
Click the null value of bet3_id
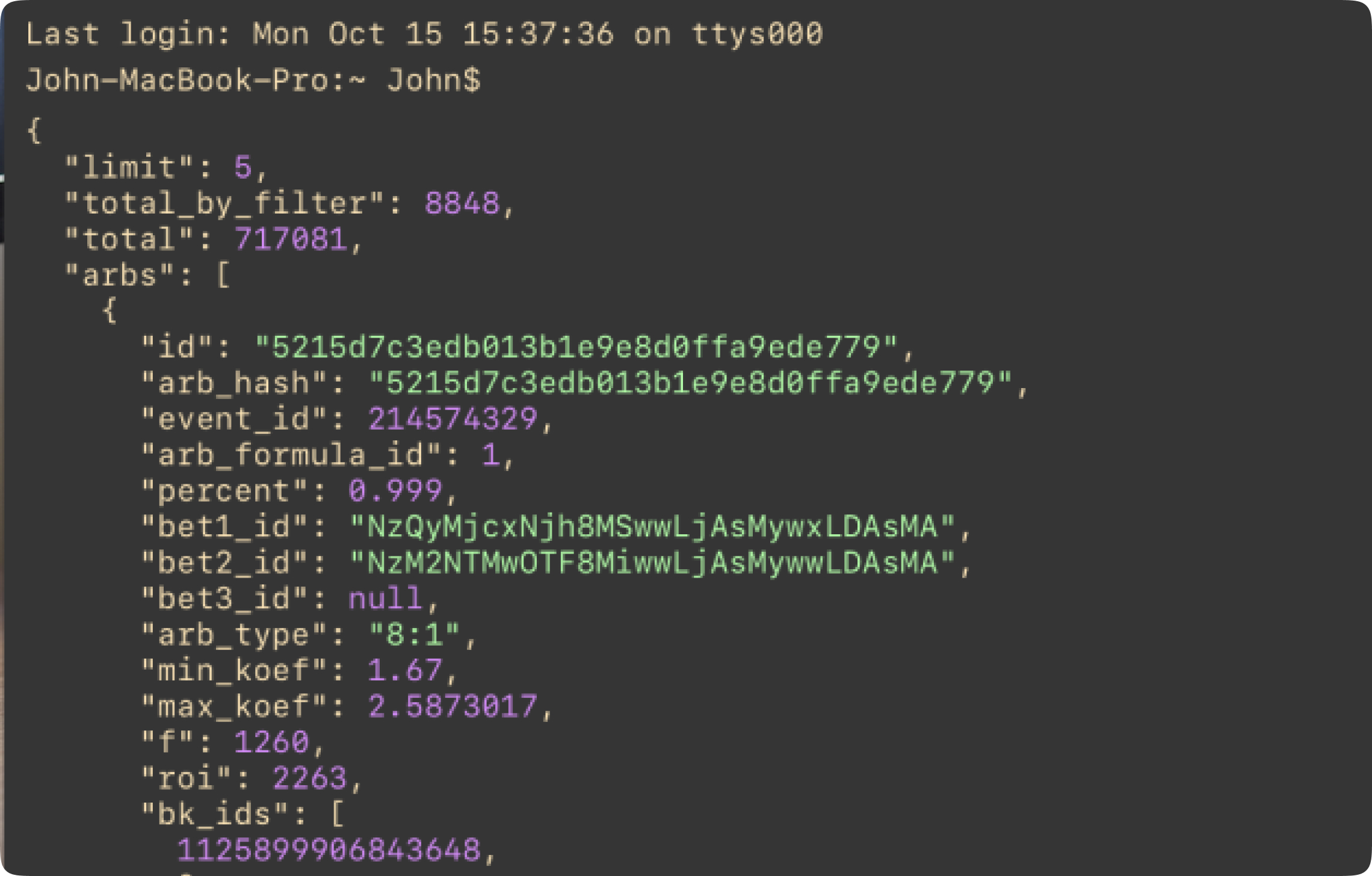[385, 599]
